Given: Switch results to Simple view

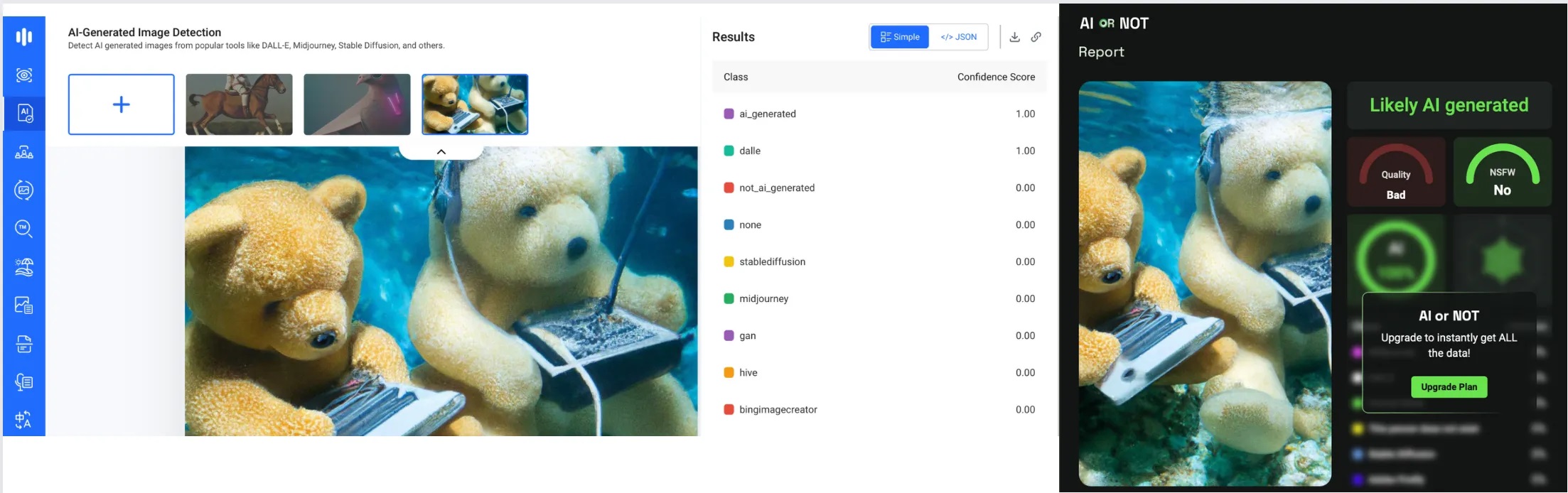Looking at the screenshot, I should [x=900, y=37].
